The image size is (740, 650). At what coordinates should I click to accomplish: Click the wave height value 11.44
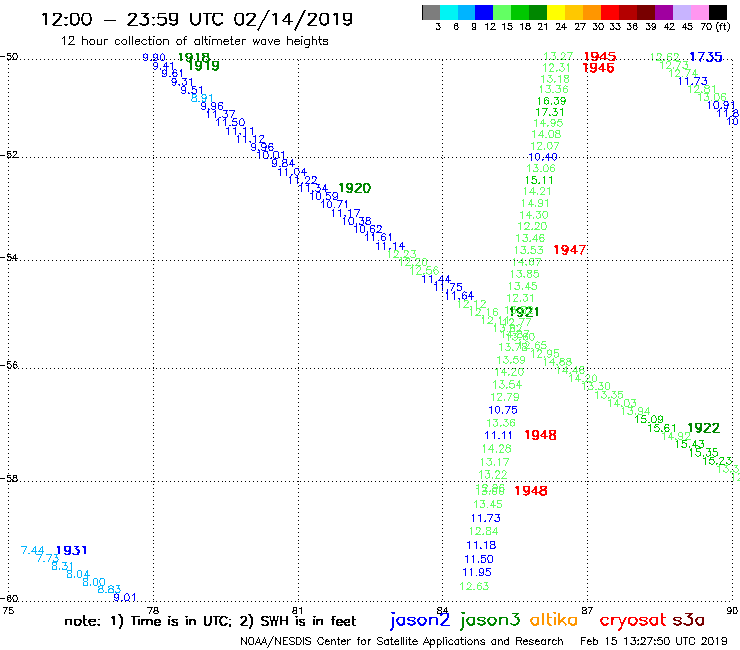click(436, 279)
